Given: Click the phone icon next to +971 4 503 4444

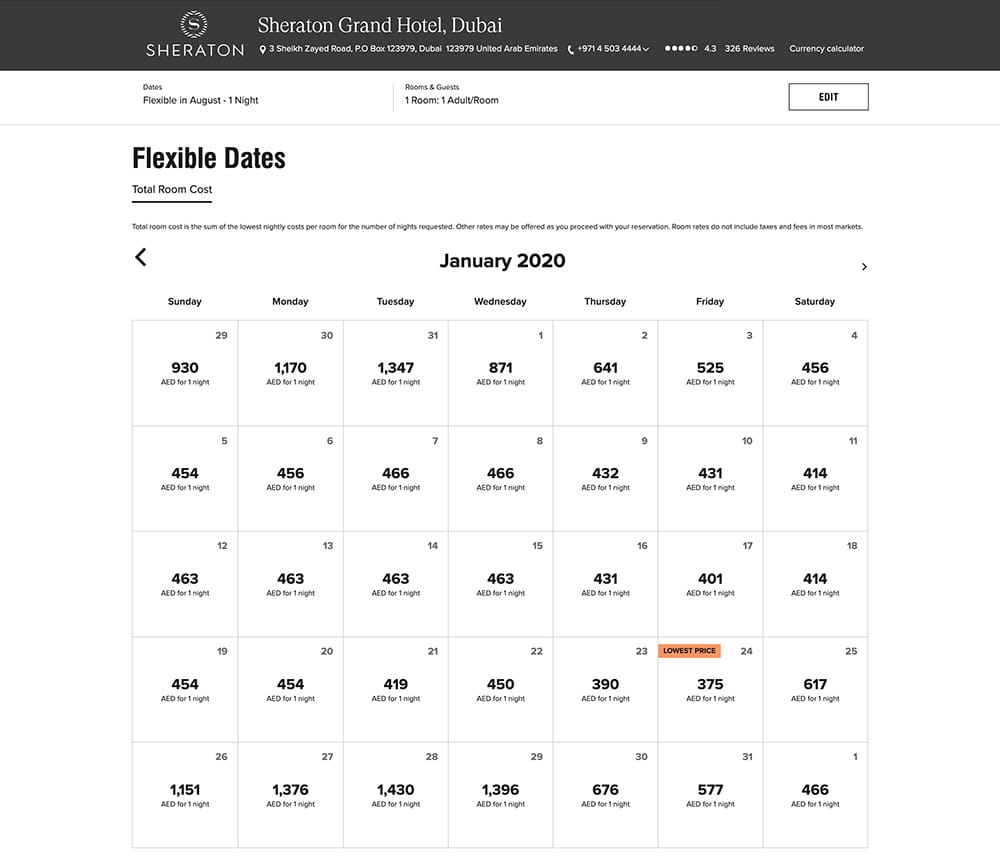Looking at the screenshot, I should coord(567,48).
